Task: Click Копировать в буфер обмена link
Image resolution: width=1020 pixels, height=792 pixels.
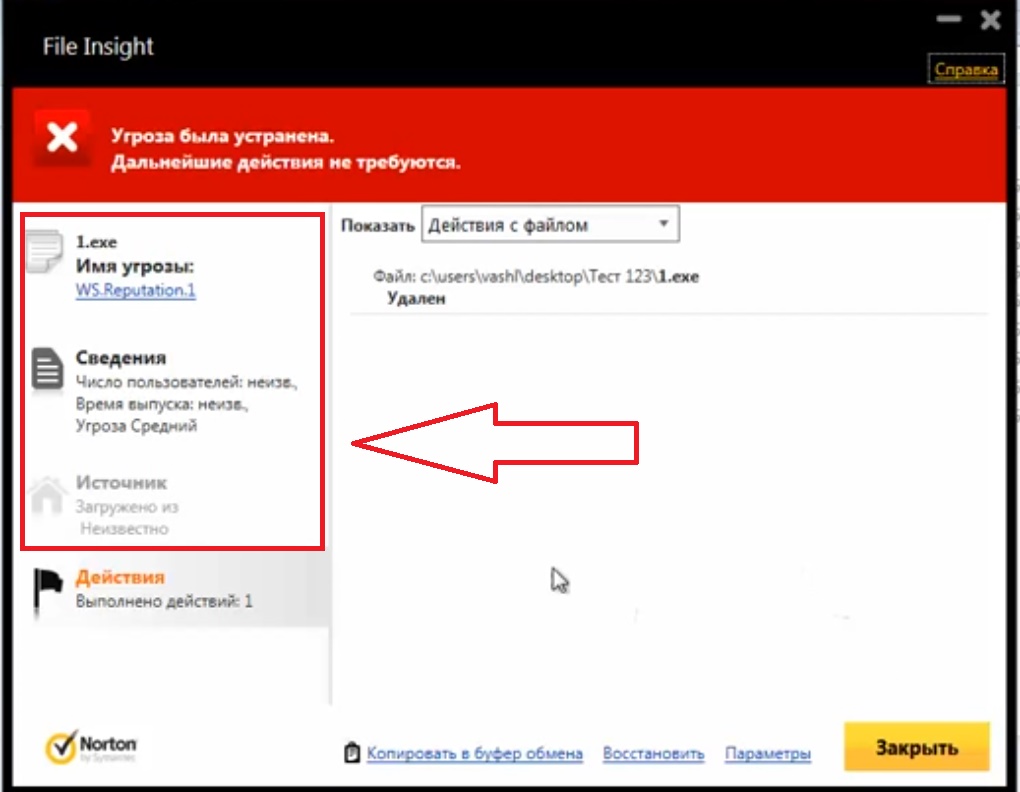Action: 475,753
